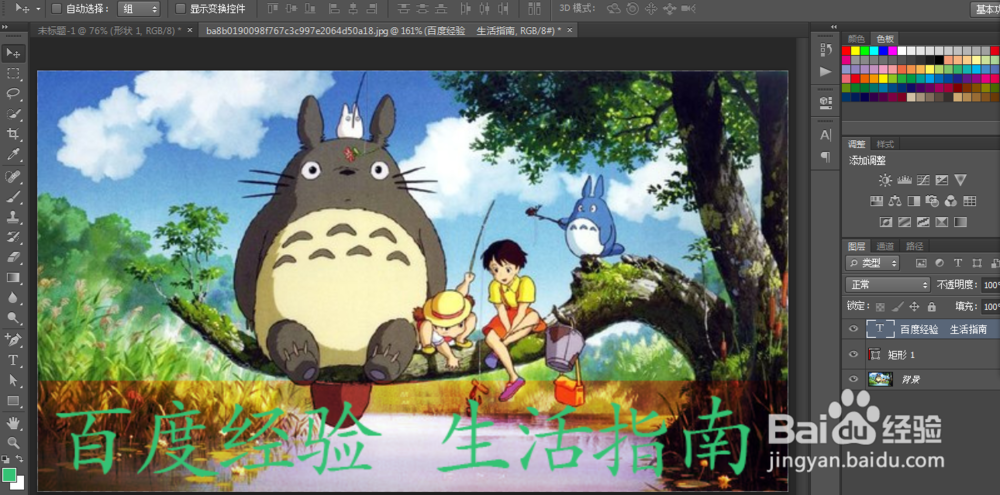Viewport: 1000px width, 495px height.
Task: Click the auto-align layers icon
Action: [x=534, y=9]
